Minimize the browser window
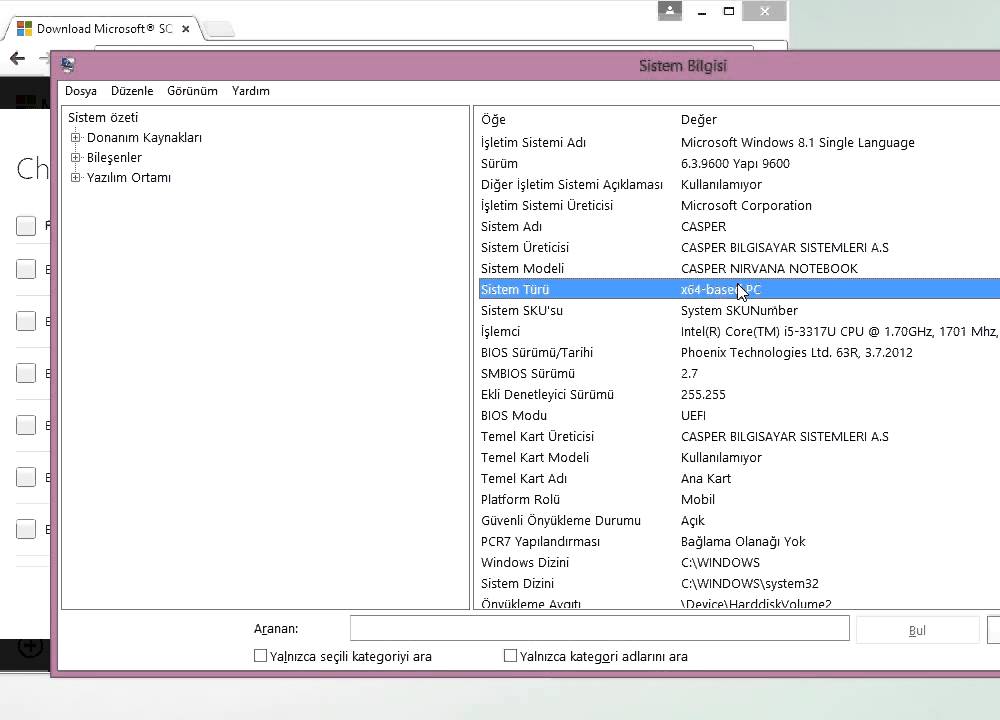The image size is (1000, 720). coord(702,11)
